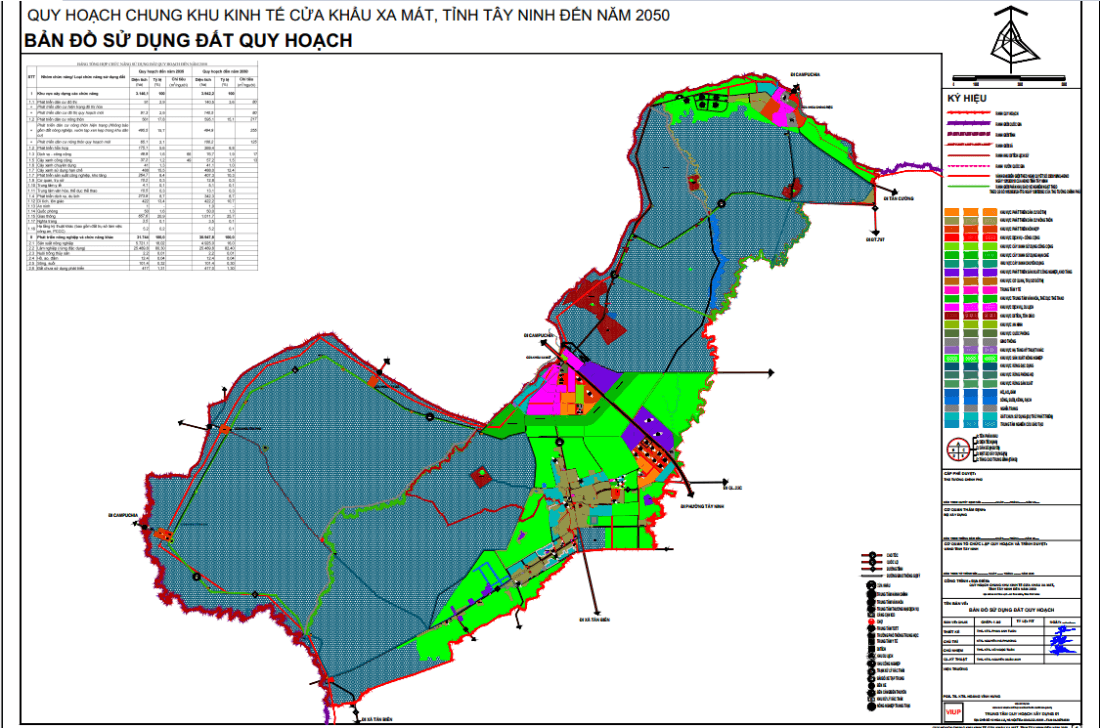Click the VIUP logo in title block
The width and height of the screenshot is (1100, 728).
953,712
